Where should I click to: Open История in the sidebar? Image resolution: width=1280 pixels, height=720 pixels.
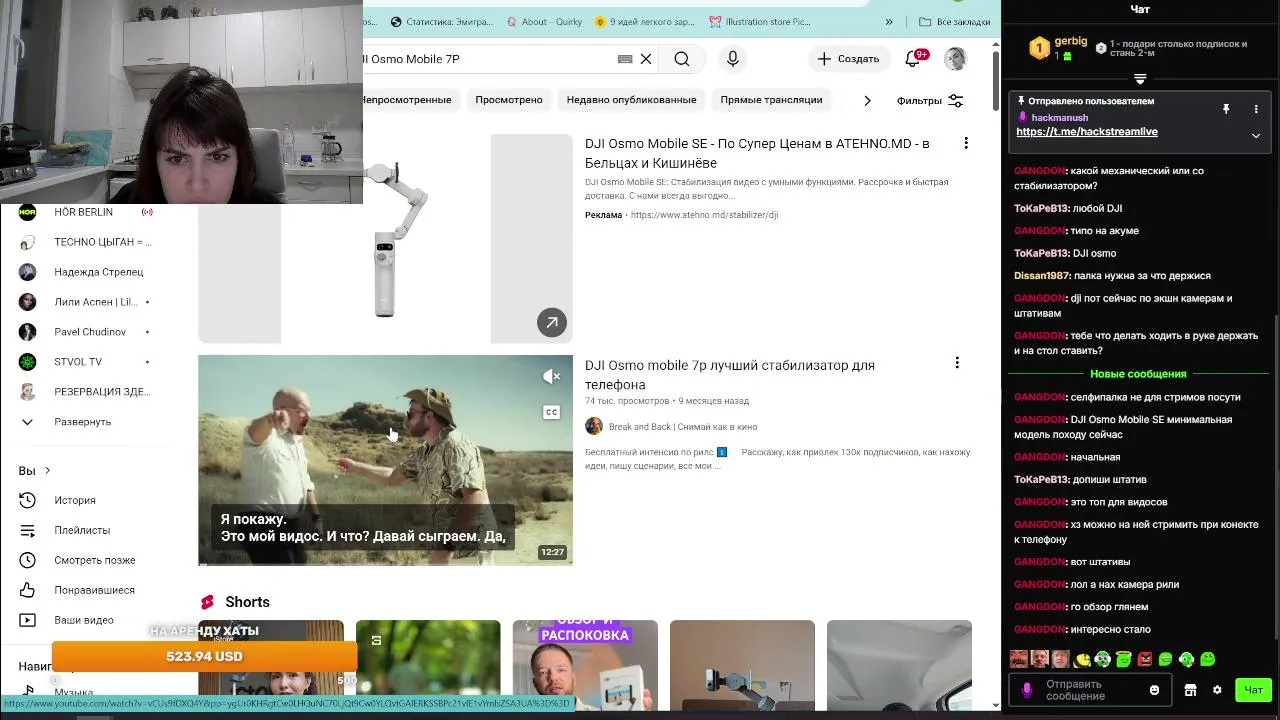pos(75,500)
